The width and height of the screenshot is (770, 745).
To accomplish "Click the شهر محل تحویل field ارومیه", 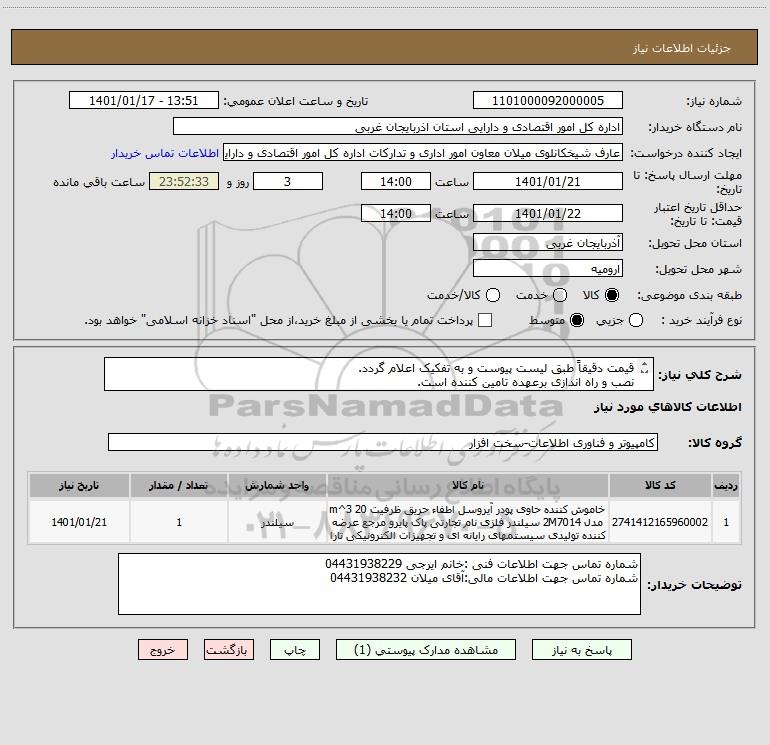I will click(x=548, y=269).
